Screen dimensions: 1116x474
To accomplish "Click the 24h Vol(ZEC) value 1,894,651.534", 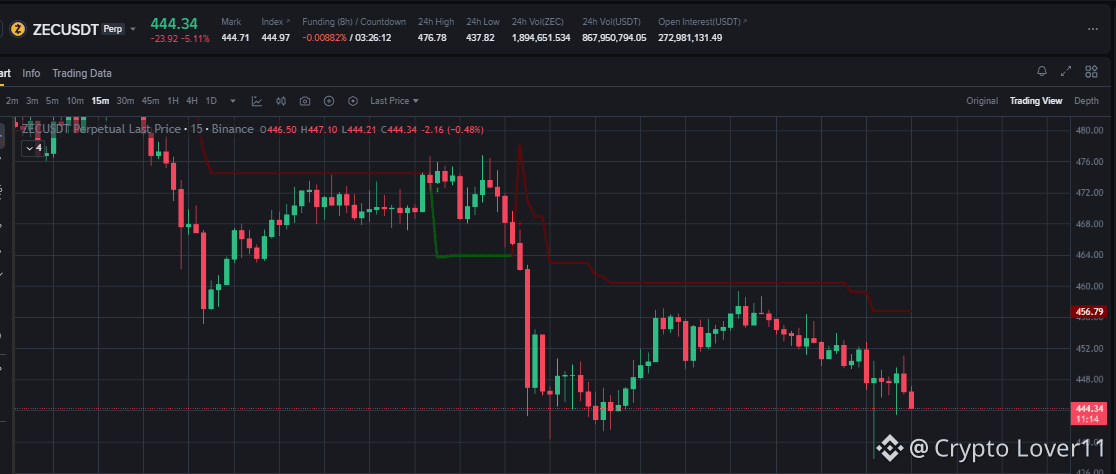I will pos(541,38).
